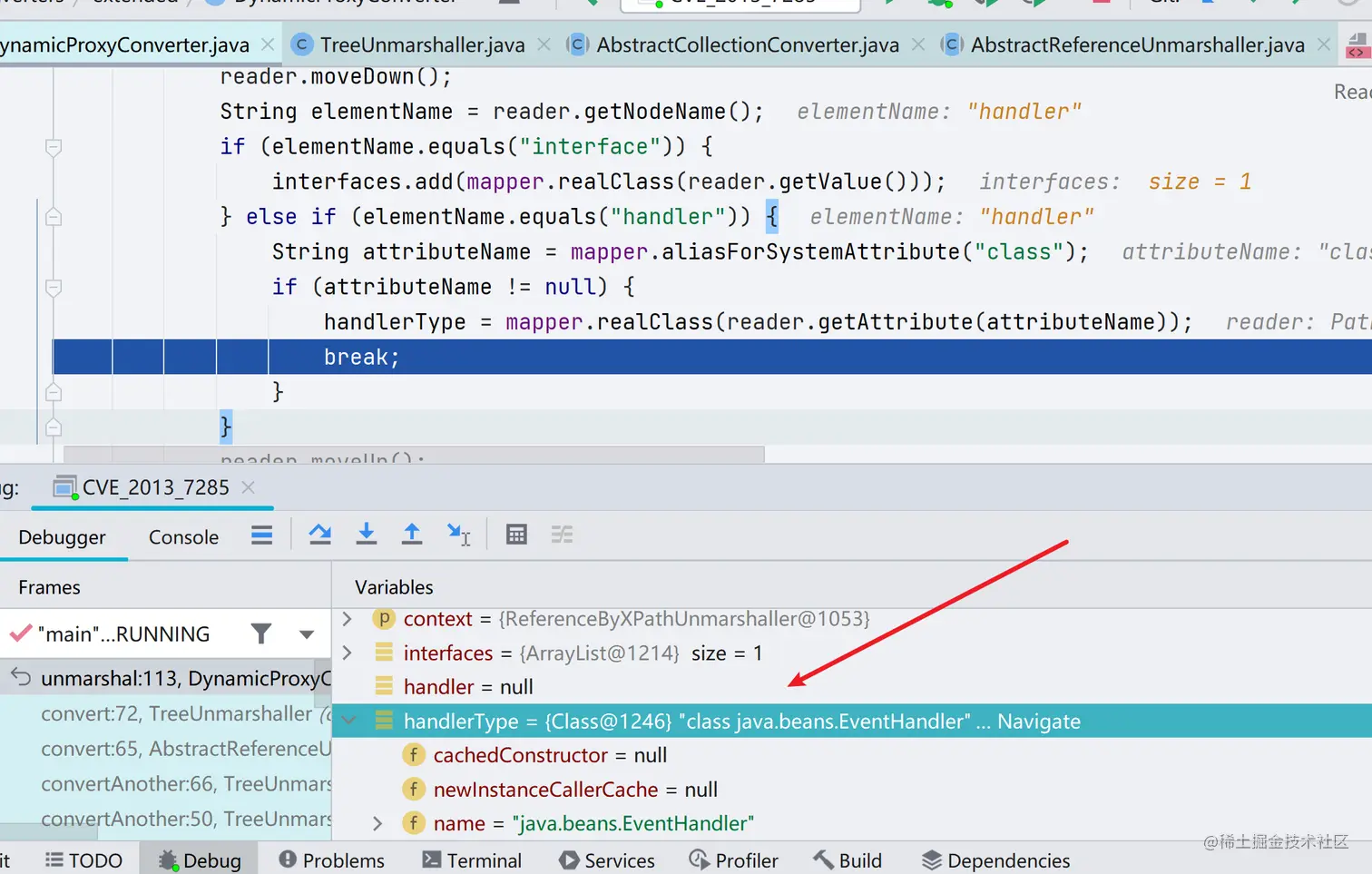
Task: Switch to the Debugger tab
Action: point(62,537)
